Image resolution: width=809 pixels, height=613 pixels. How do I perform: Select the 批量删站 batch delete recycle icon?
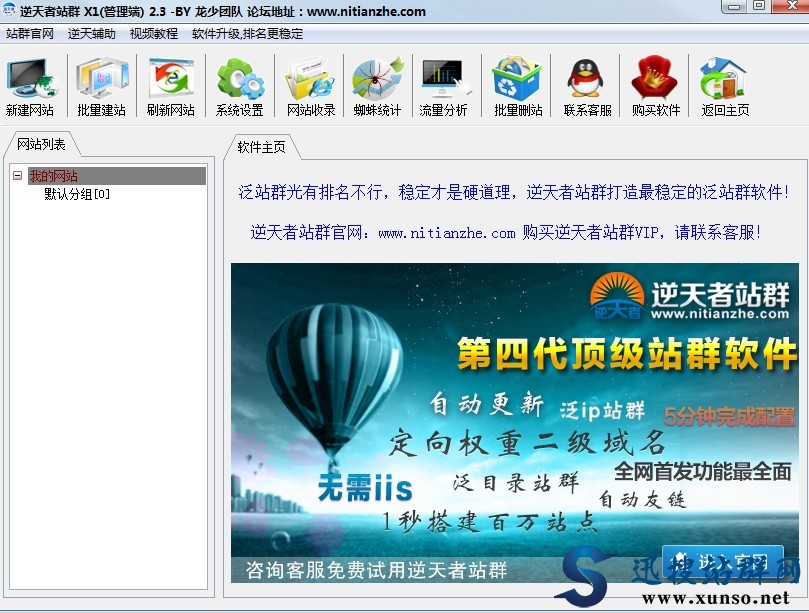(x=517, y=87)
